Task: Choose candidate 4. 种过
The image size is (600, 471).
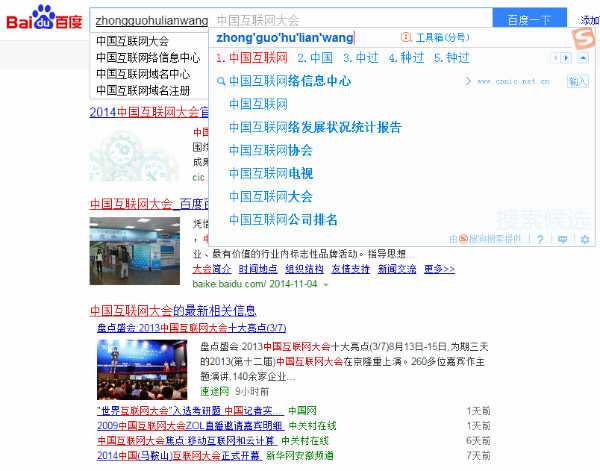Action: 406,58
